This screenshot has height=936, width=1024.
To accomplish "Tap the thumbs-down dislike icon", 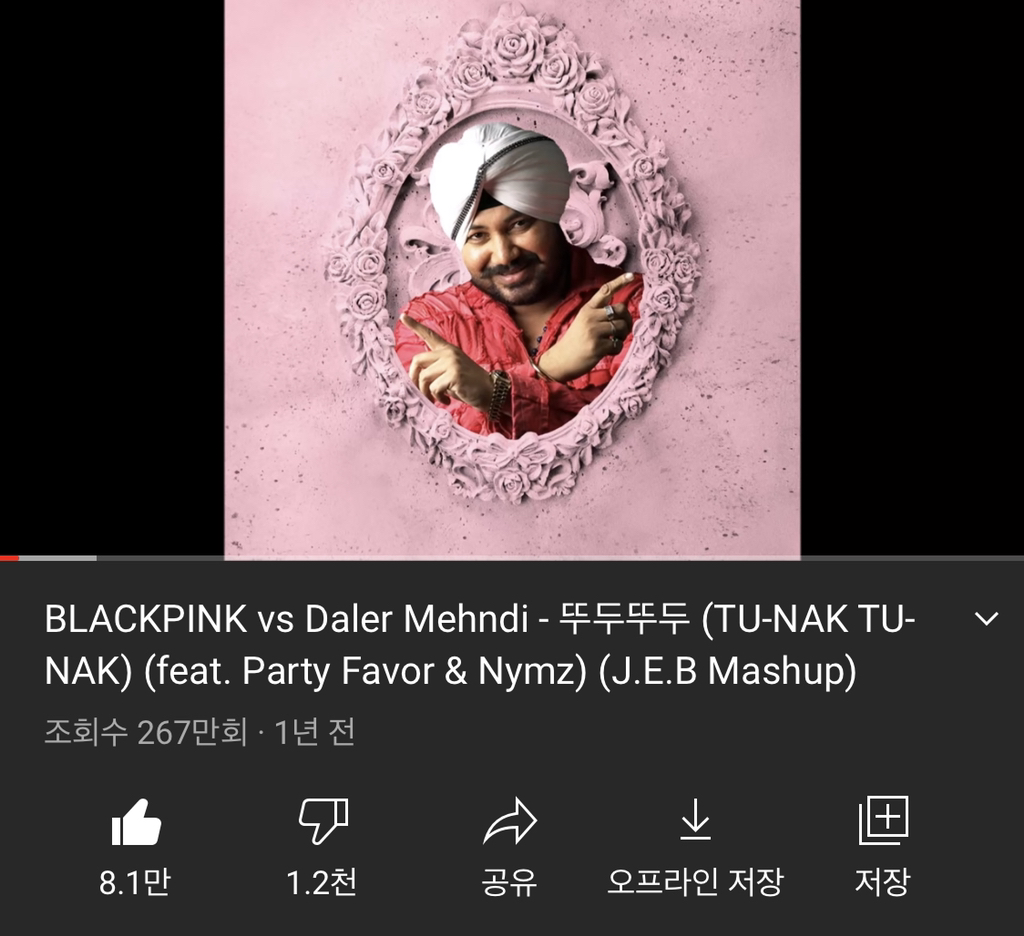I will pyautogui.click(x=323, y=820).
